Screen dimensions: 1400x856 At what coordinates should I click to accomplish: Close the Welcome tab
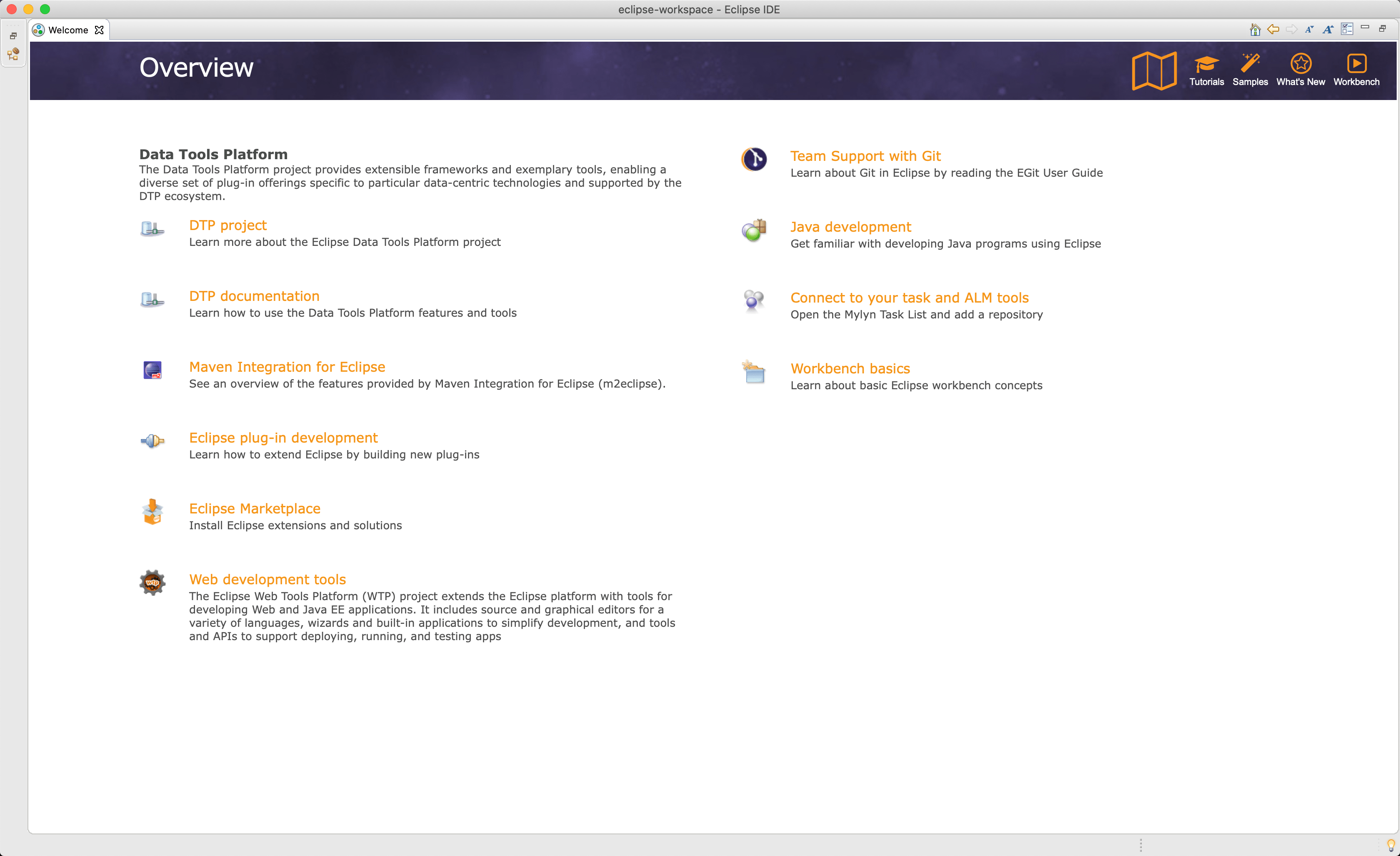tap(99, 30)
